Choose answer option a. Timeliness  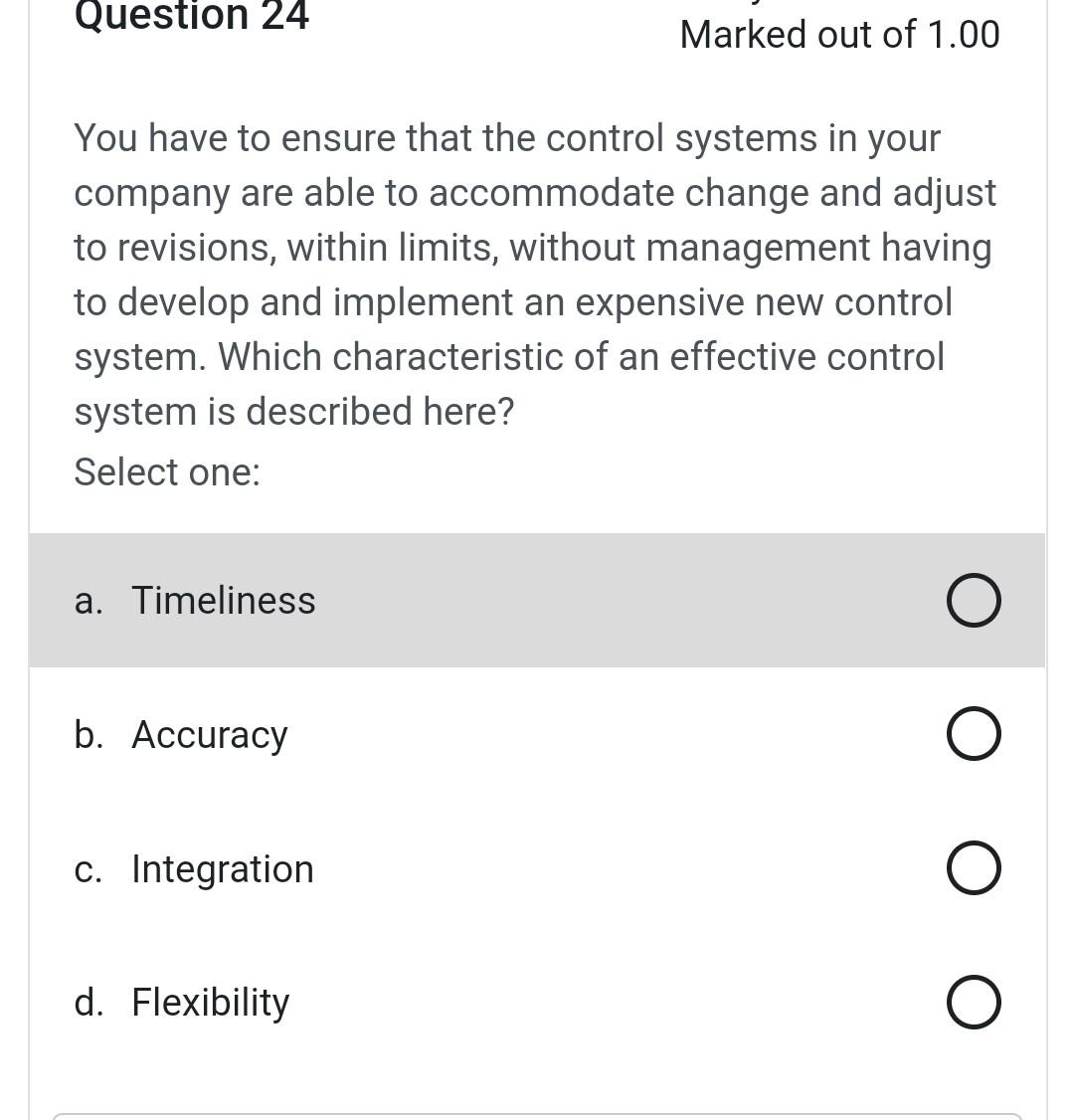point(223,600)
